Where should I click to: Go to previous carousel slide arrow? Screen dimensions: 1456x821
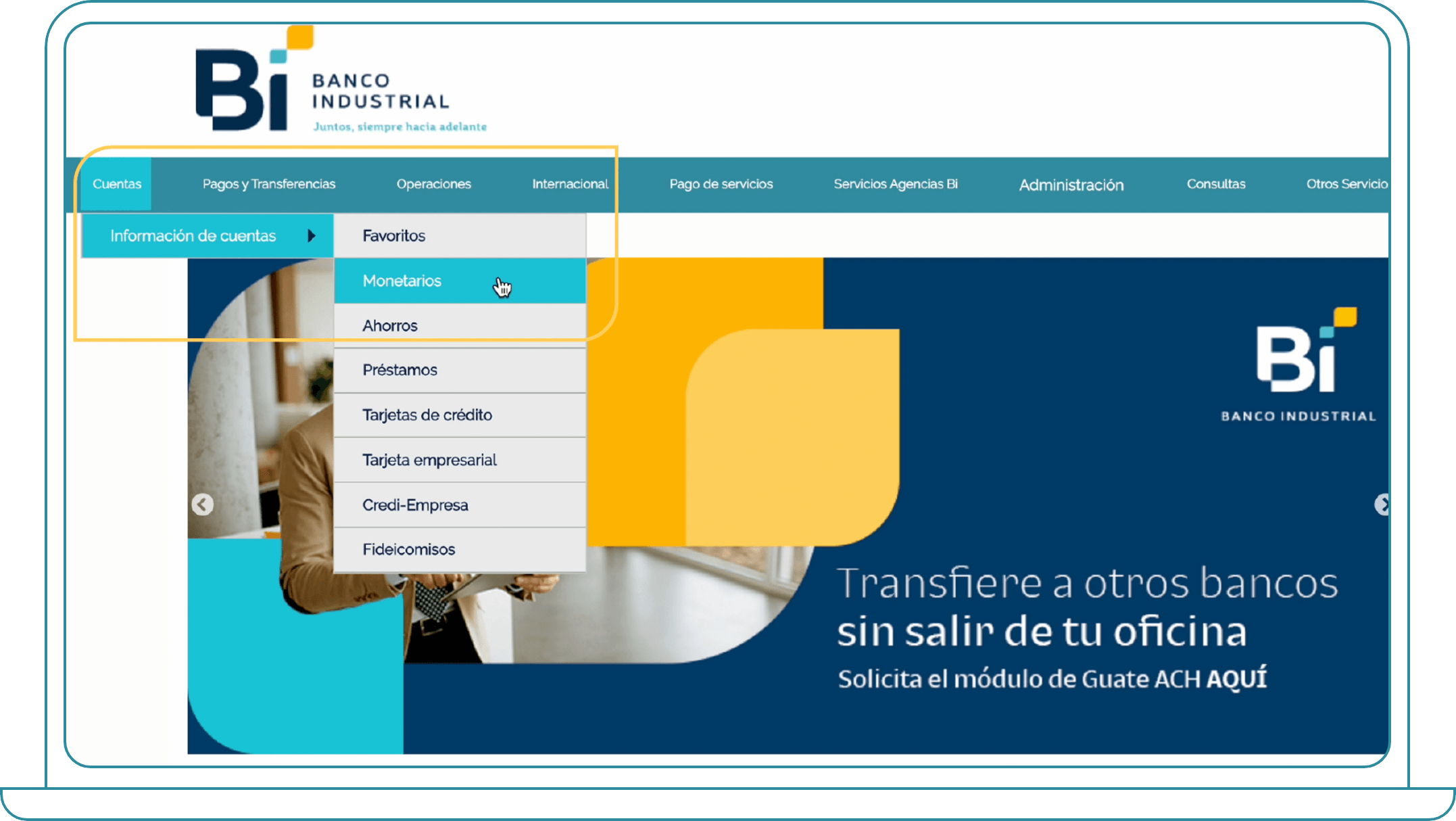[x=202, y=505]
